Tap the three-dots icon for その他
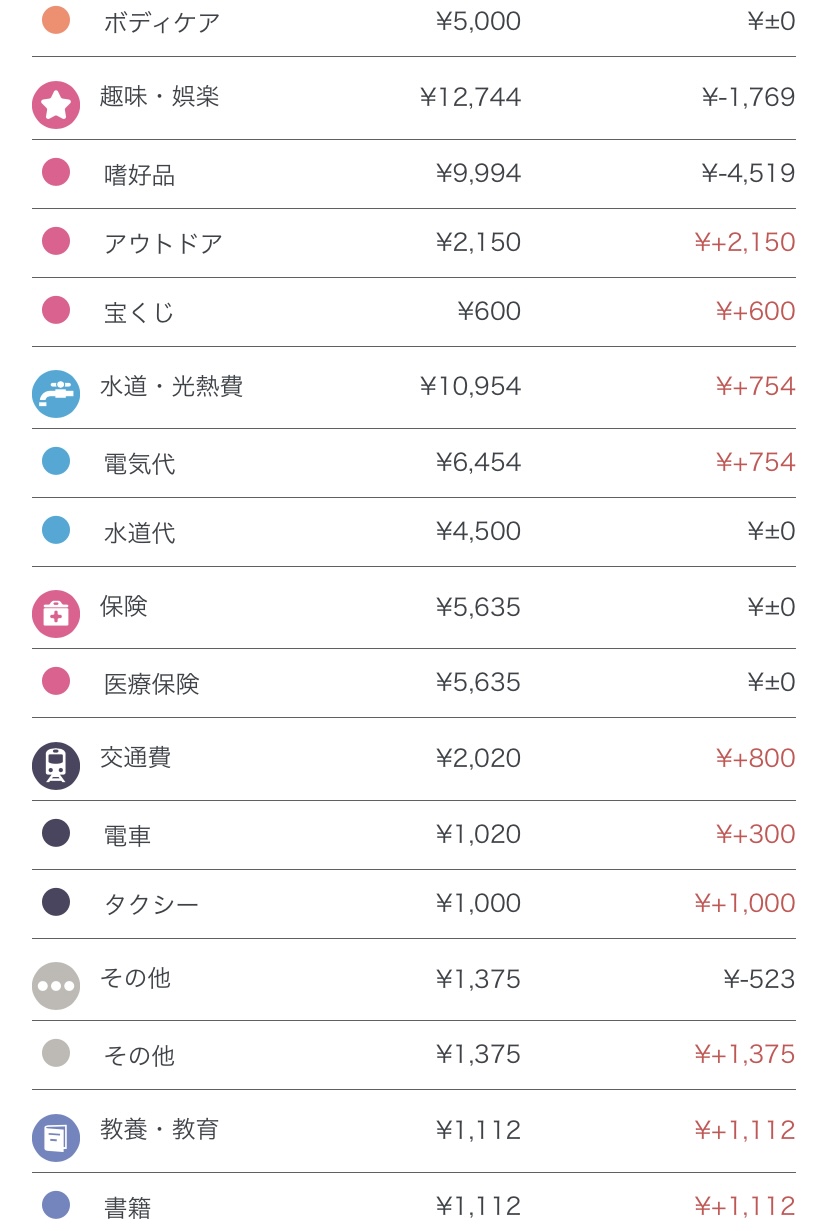This screenshot has width=828, height=1231. coord(56,986)
